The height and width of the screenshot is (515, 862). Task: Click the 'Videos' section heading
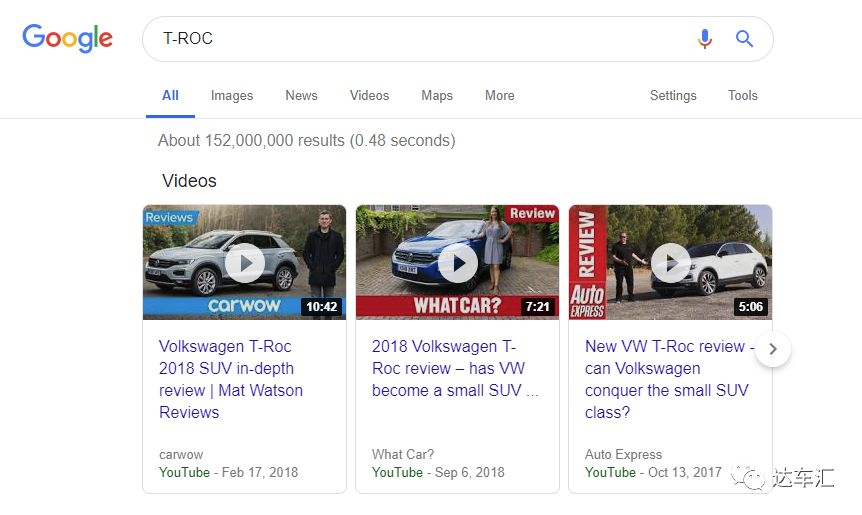pos(189,181)
